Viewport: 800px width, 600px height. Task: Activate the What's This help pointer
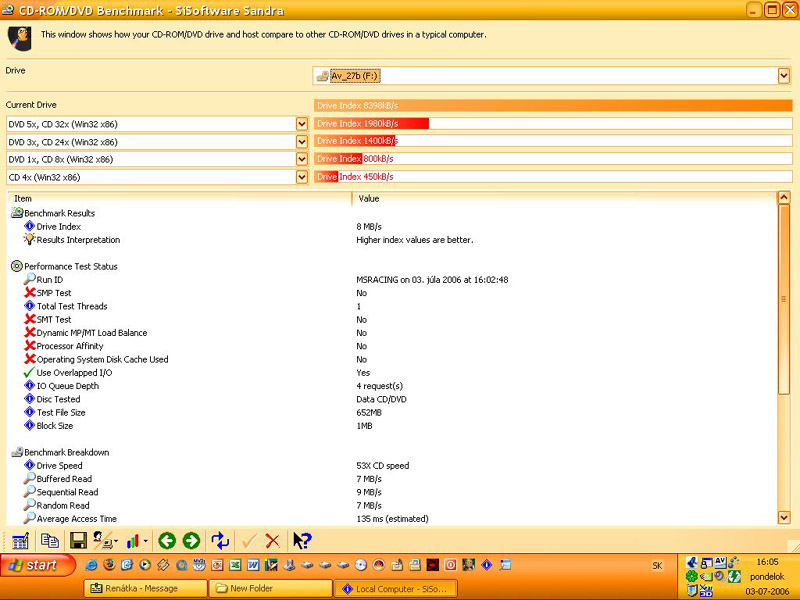[302, 541]
